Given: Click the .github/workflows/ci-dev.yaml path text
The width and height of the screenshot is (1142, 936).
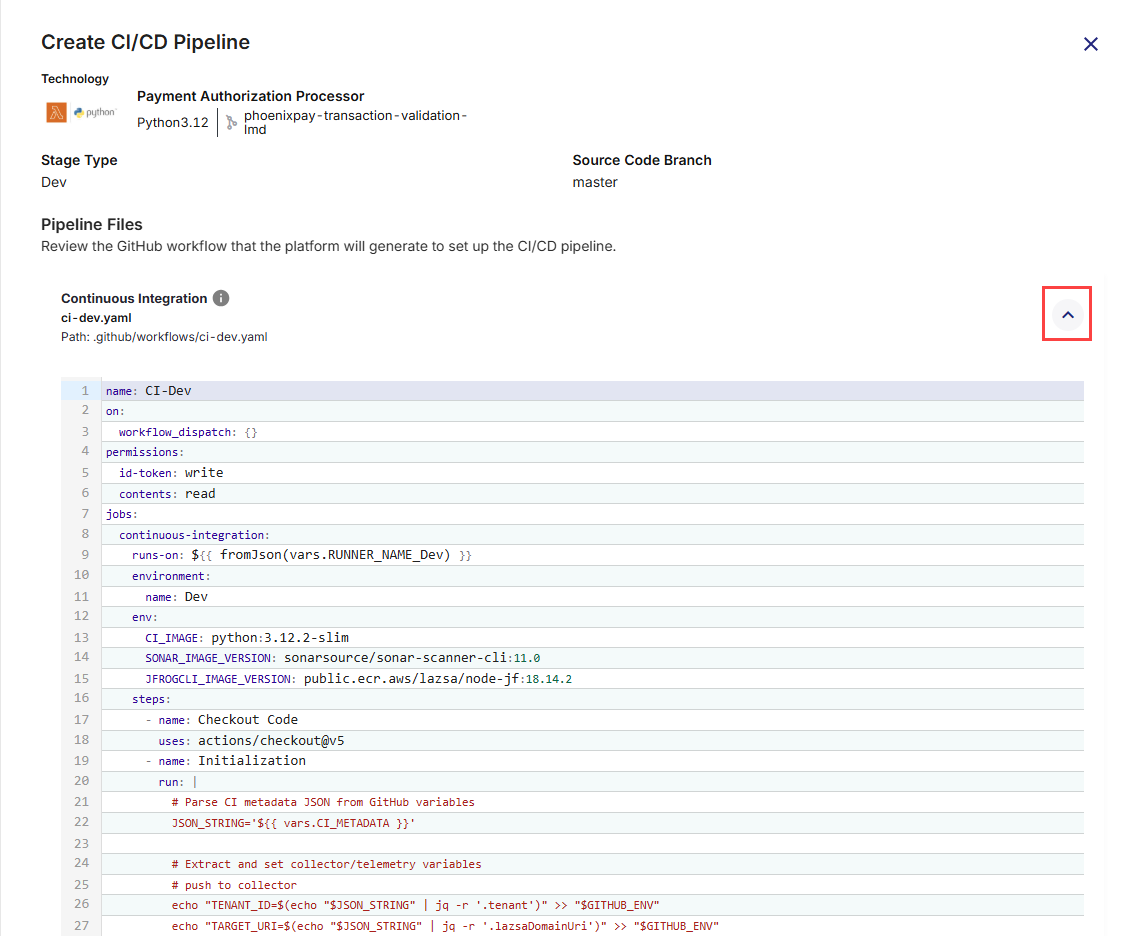Looking at the screenshot, I should click(164, 337).
